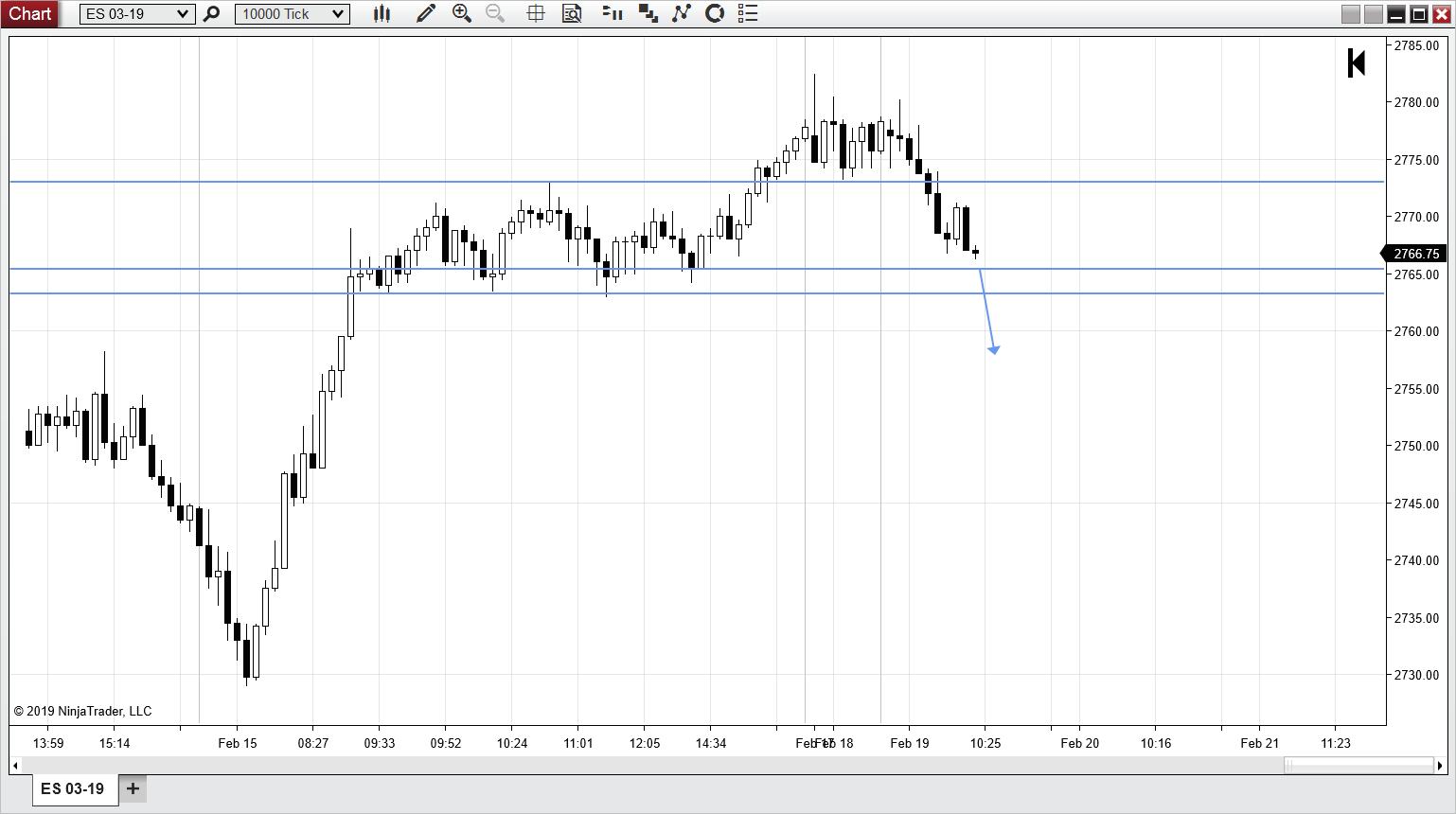Click the 09:33 time axis label
The image size is (1456, 814).
pyautogui.click(x=380, y=743)
